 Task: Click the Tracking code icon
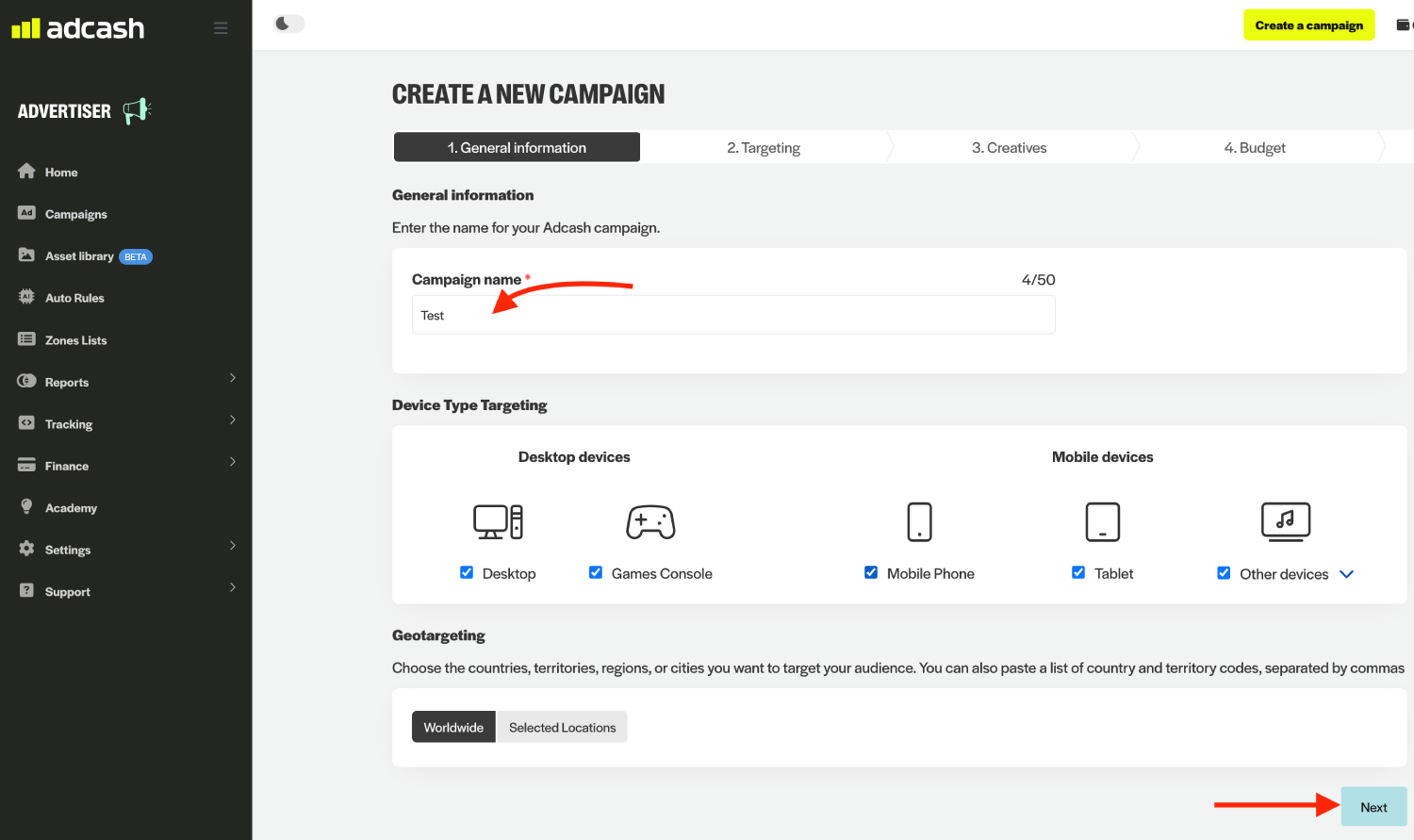26,423
